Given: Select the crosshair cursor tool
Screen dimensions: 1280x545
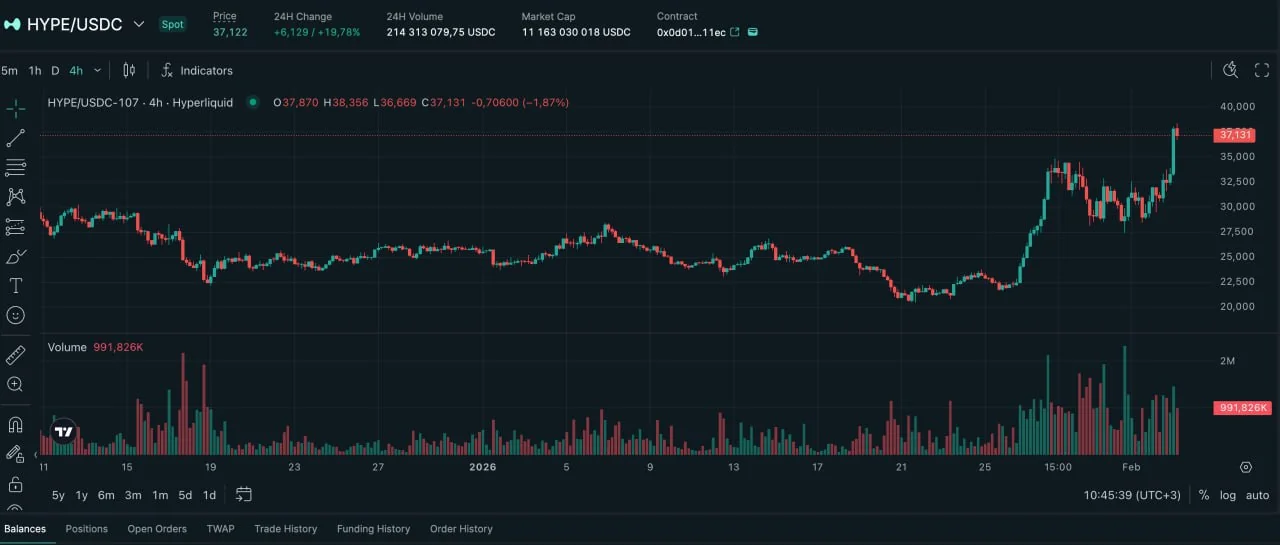Looking at the screenshot, I should 15,108.
